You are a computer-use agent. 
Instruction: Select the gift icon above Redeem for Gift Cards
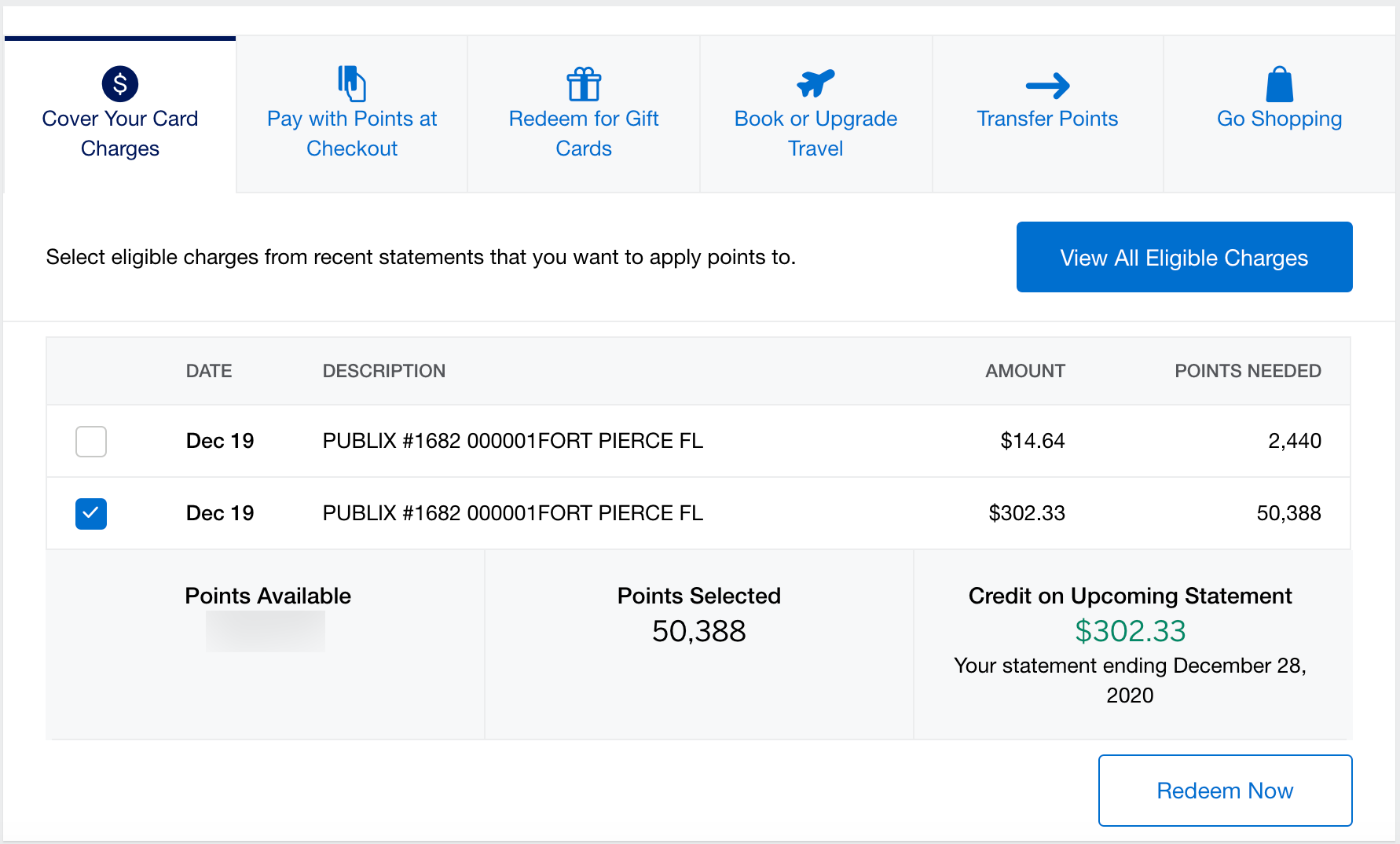(583, 83)
